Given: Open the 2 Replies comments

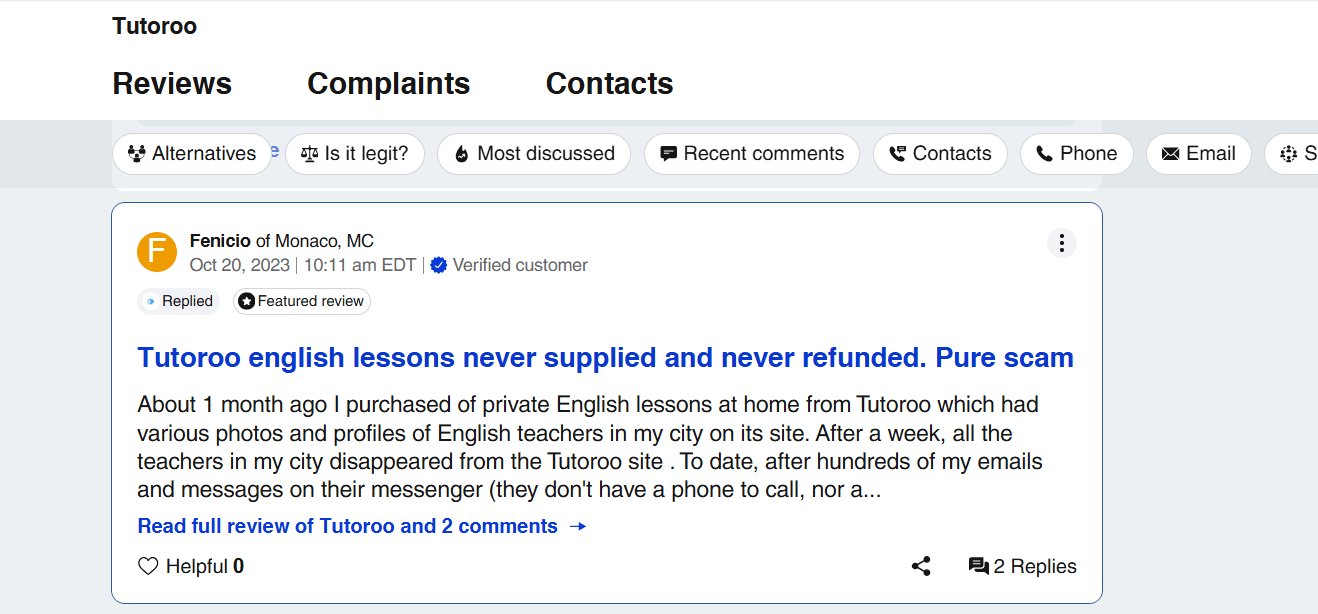Looking at the screenshot, I should (1022, 566).
